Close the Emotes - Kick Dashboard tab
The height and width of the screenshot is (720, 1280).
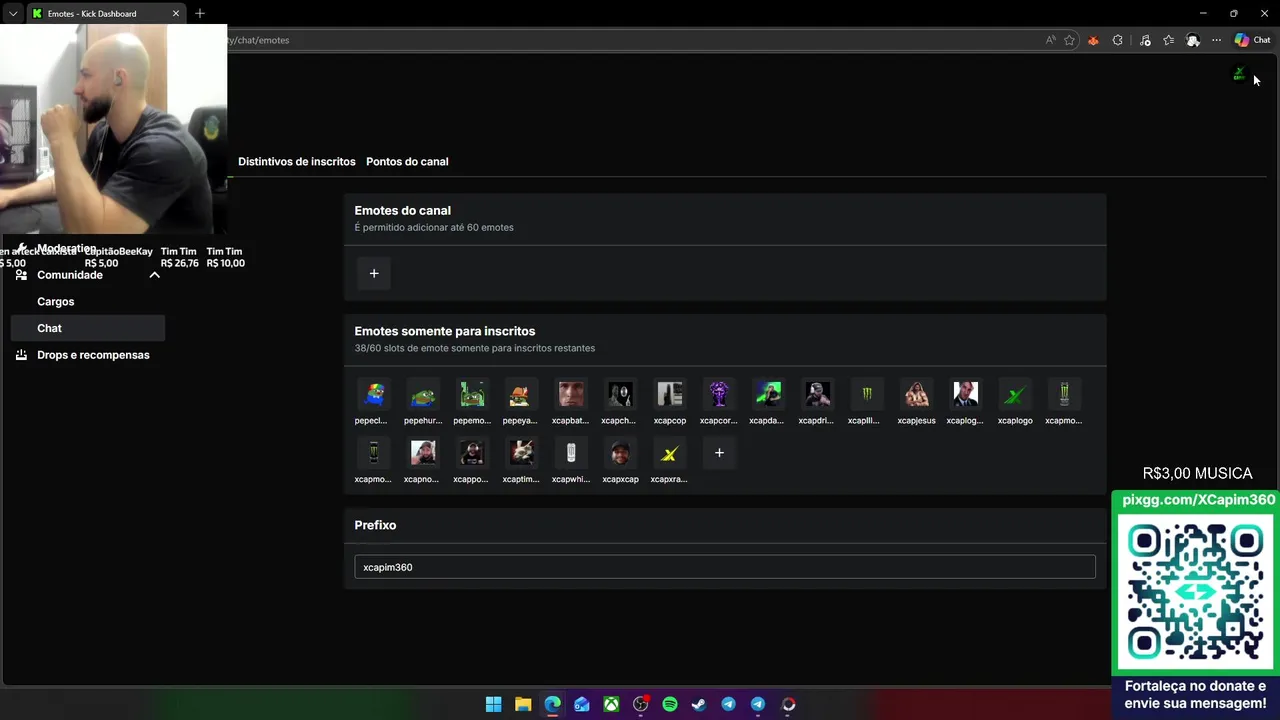176,13
